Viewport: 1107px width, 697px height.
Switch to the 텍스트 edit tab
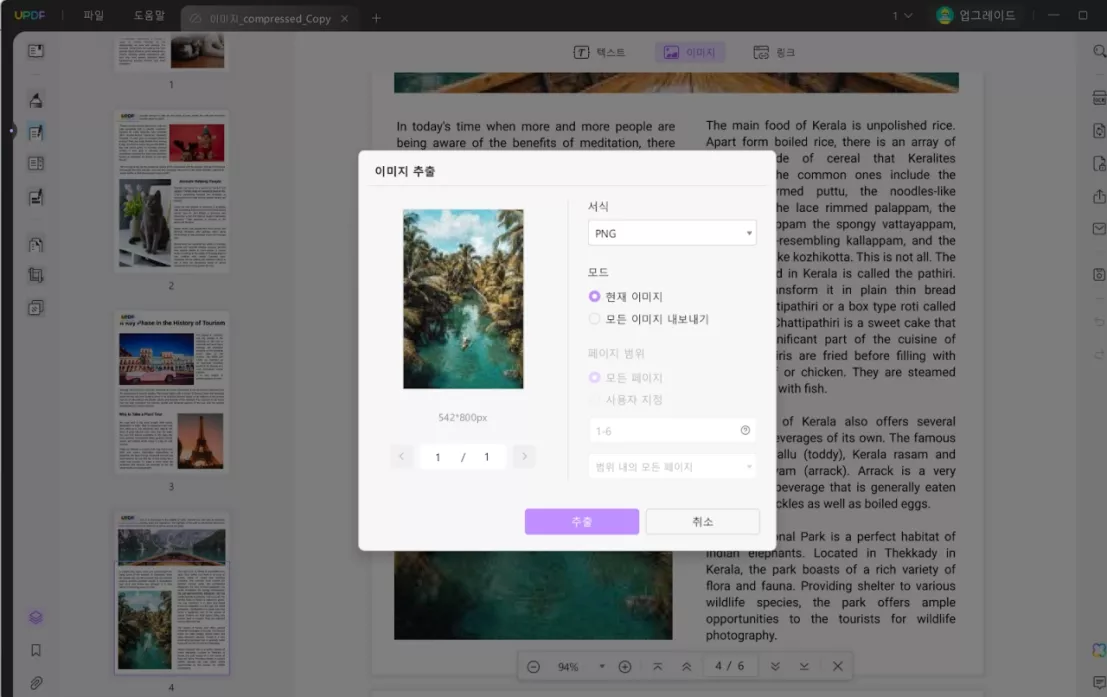click(x=599, y=52)
